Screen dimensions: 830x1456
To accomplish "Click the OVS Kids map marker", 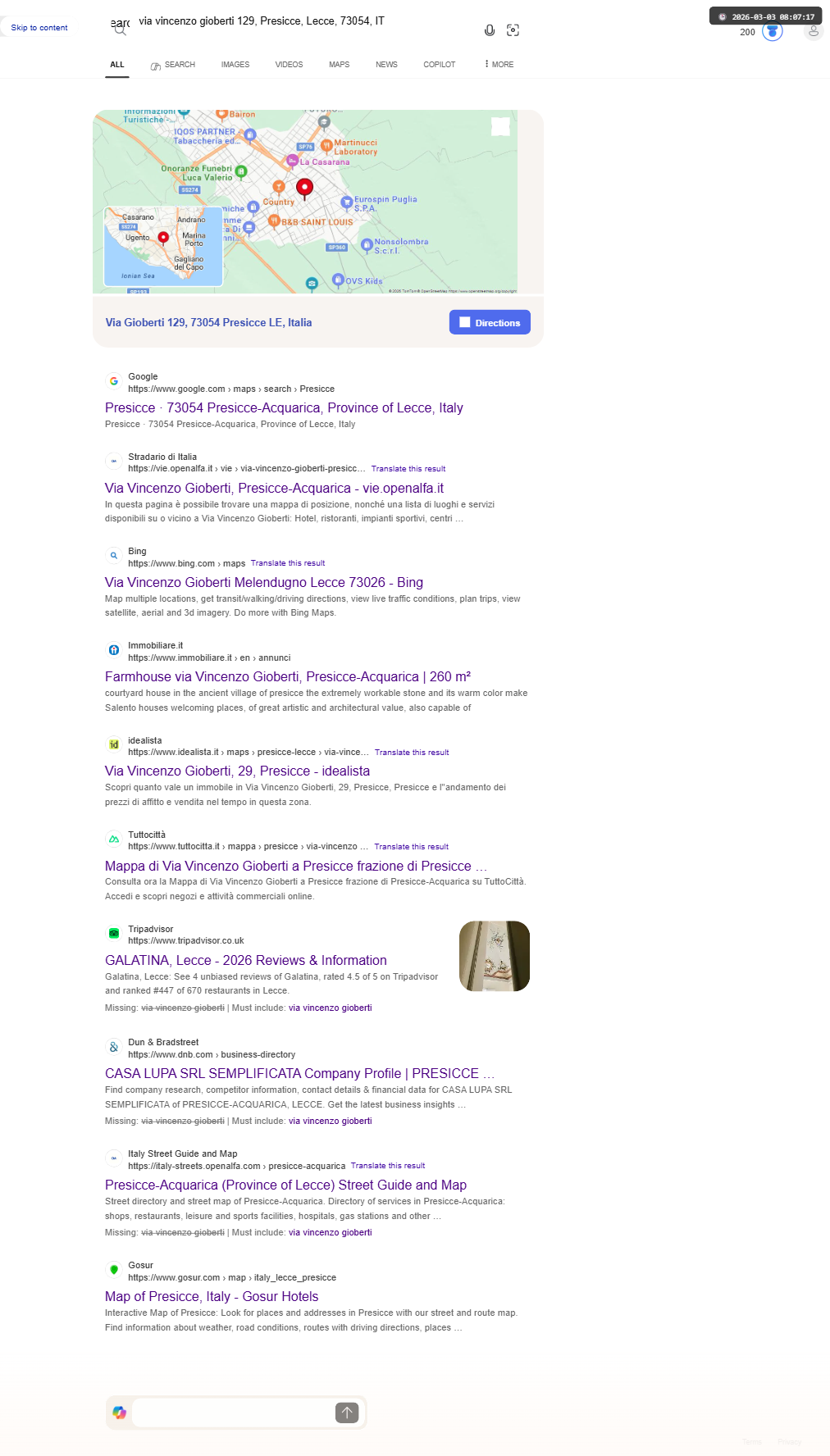I will 337,280.
